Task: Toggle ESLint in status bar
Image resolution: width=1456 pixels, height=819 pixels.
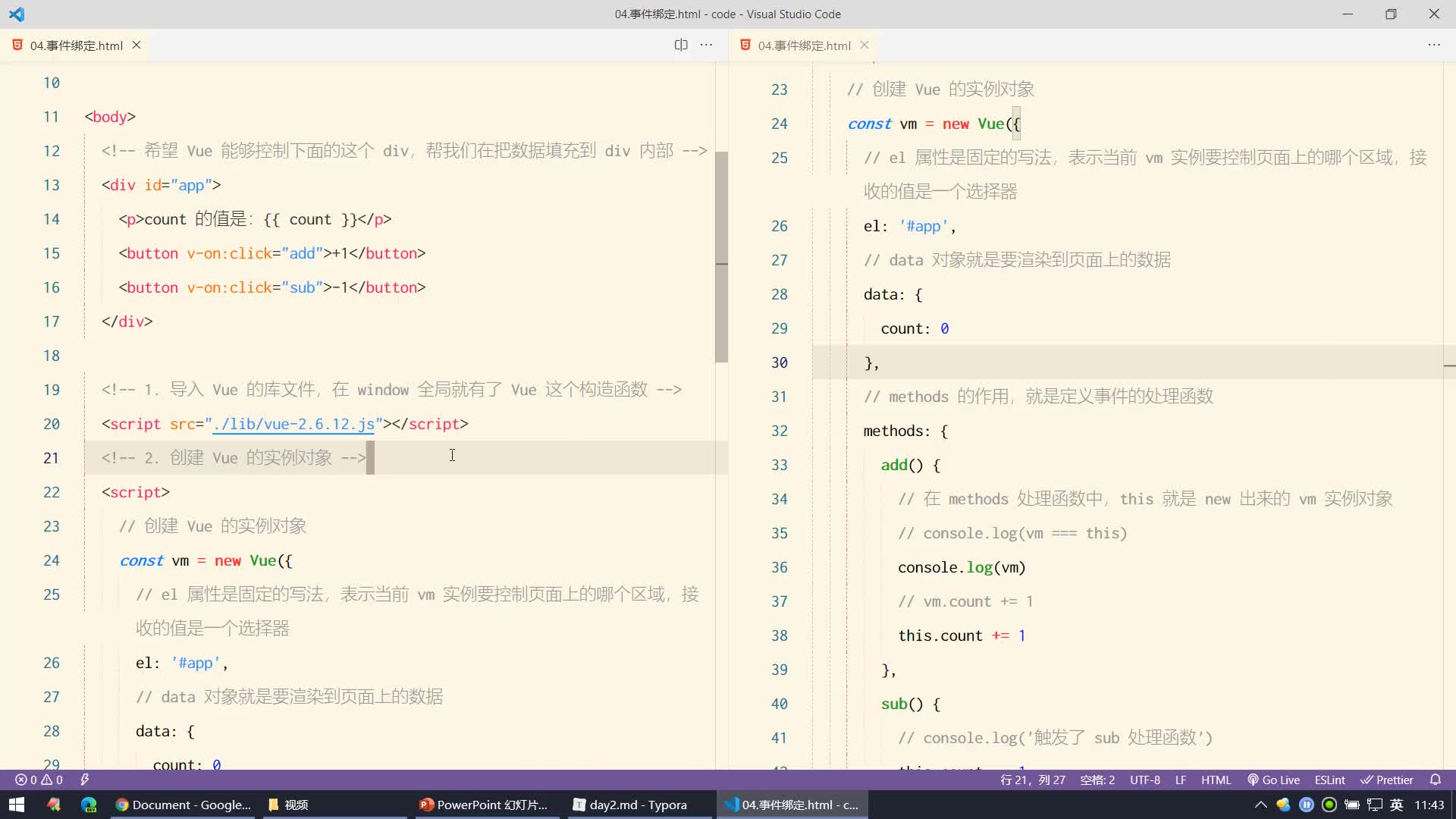Action: click(x=1330, y=780)
